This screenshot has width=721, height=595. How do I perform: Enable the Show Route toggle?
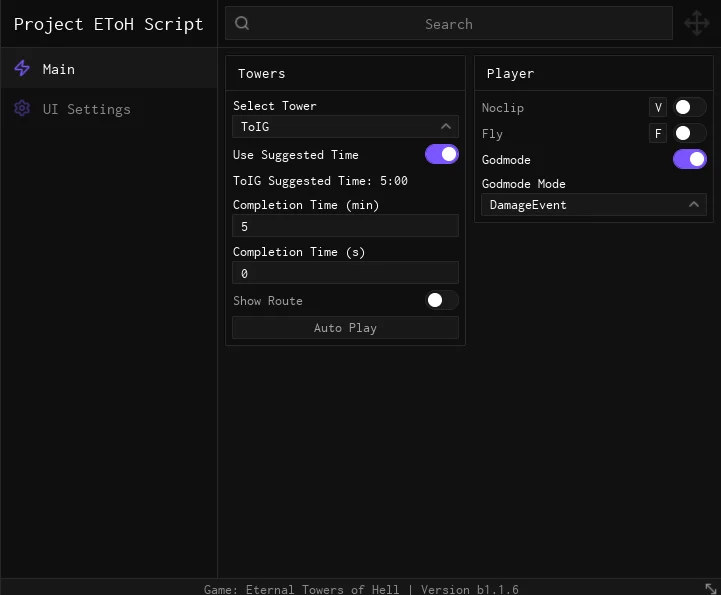click(x=441, y=300)
